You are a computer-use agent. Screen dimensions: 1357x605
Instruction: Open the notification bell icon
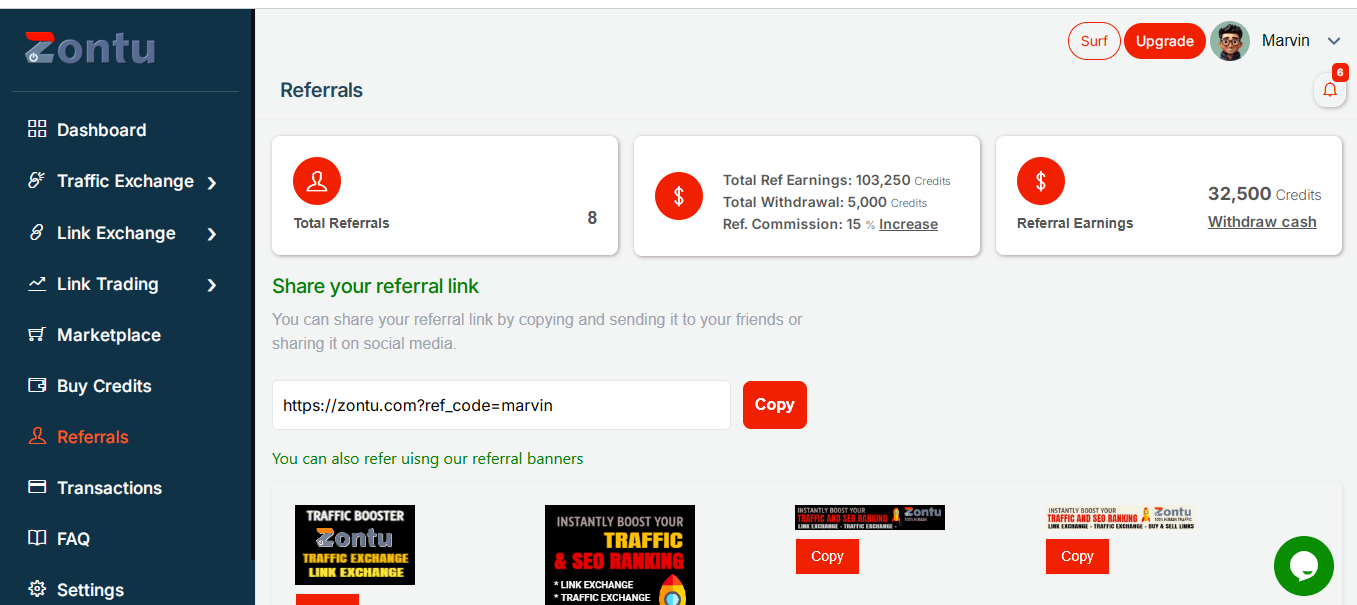pos(1330,90)
